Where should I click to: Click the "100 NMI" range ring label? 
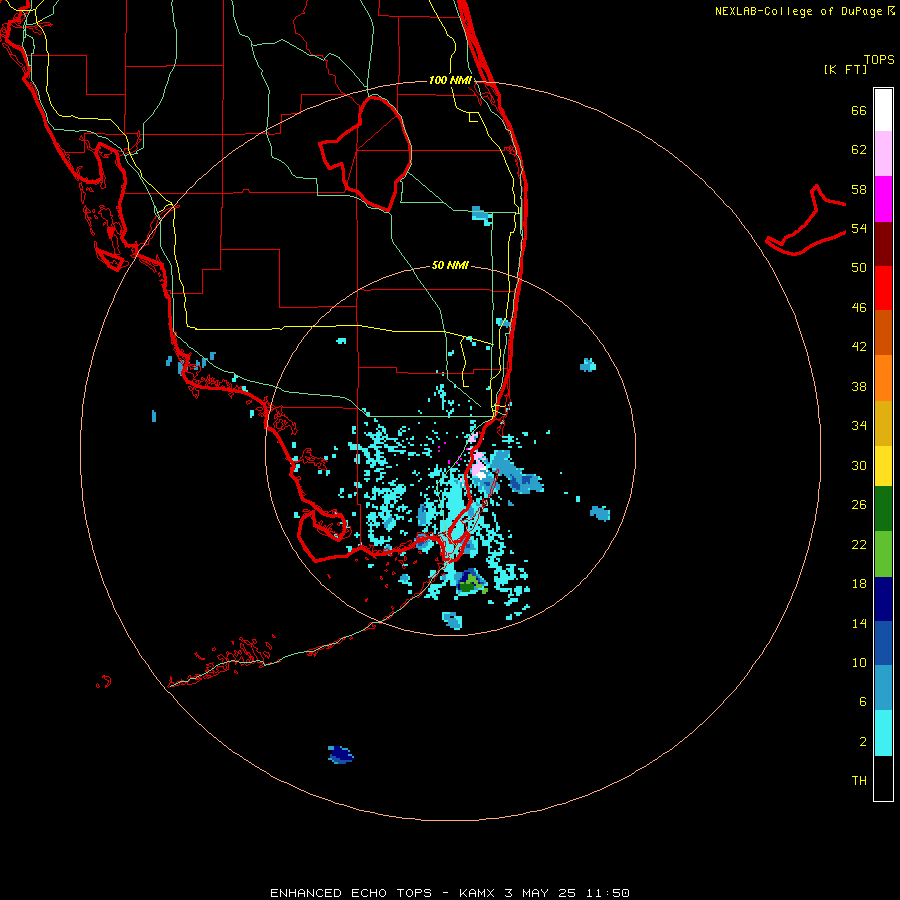(451, 80)
